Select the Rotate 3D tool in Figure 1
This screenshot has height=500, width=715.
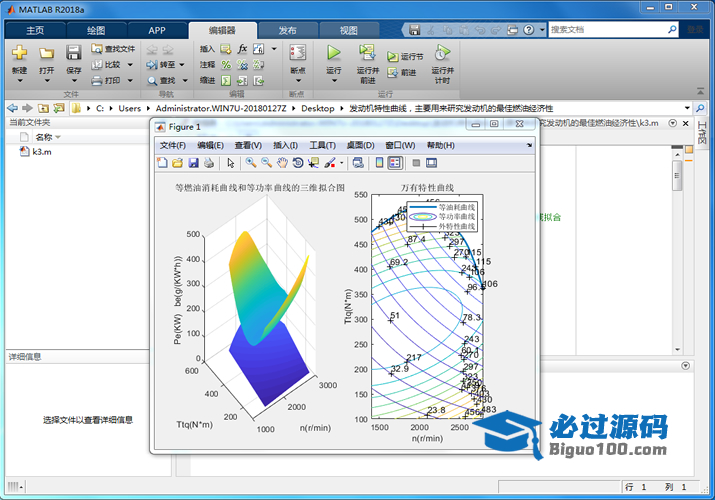(298, 163)
